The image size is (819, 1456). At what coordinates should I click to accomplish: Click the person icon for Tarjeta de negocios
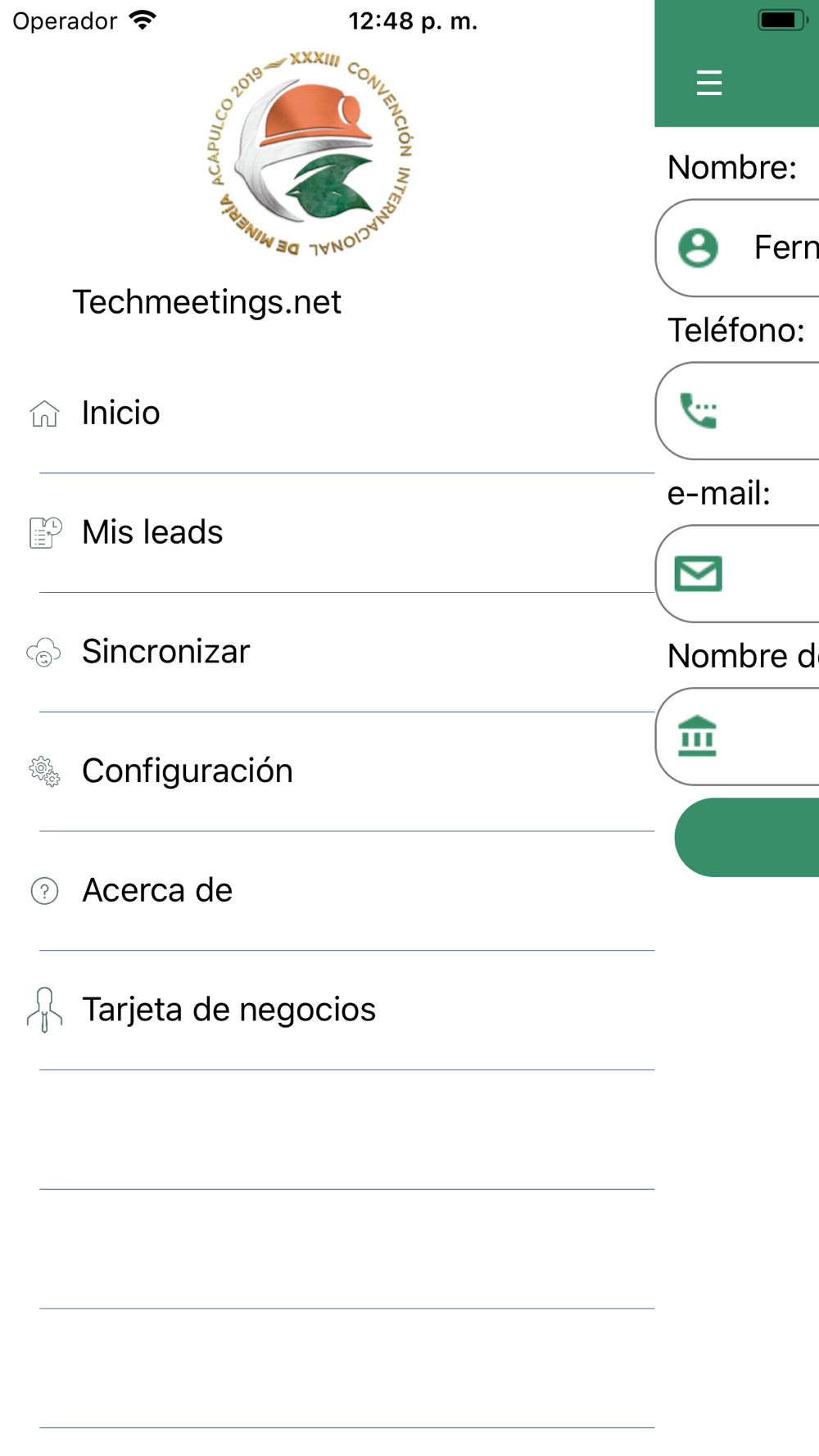(x=44, y=1010)
